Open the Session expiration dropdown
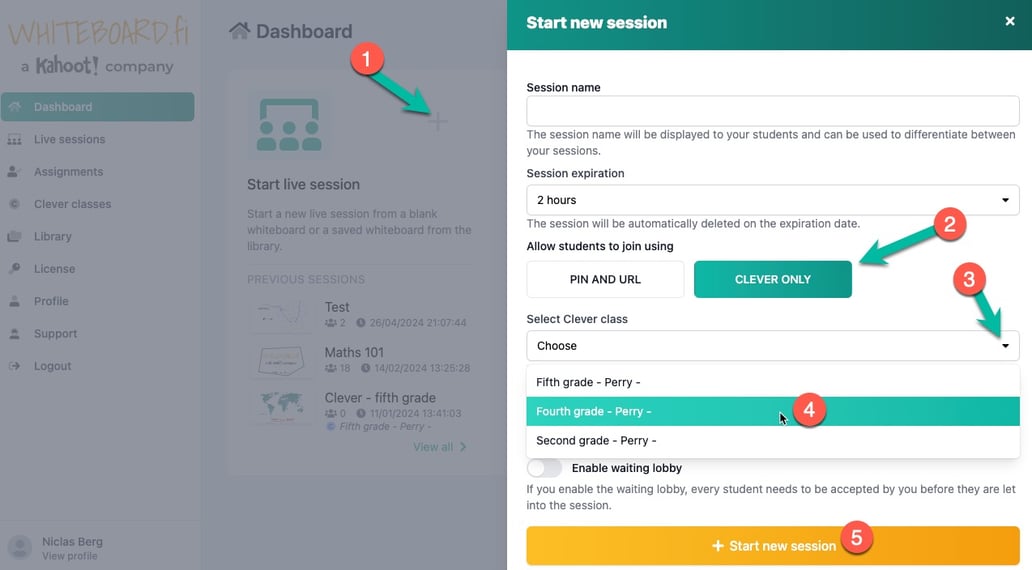The width and height of the screenshot is (1032, 570). point(772,200)
